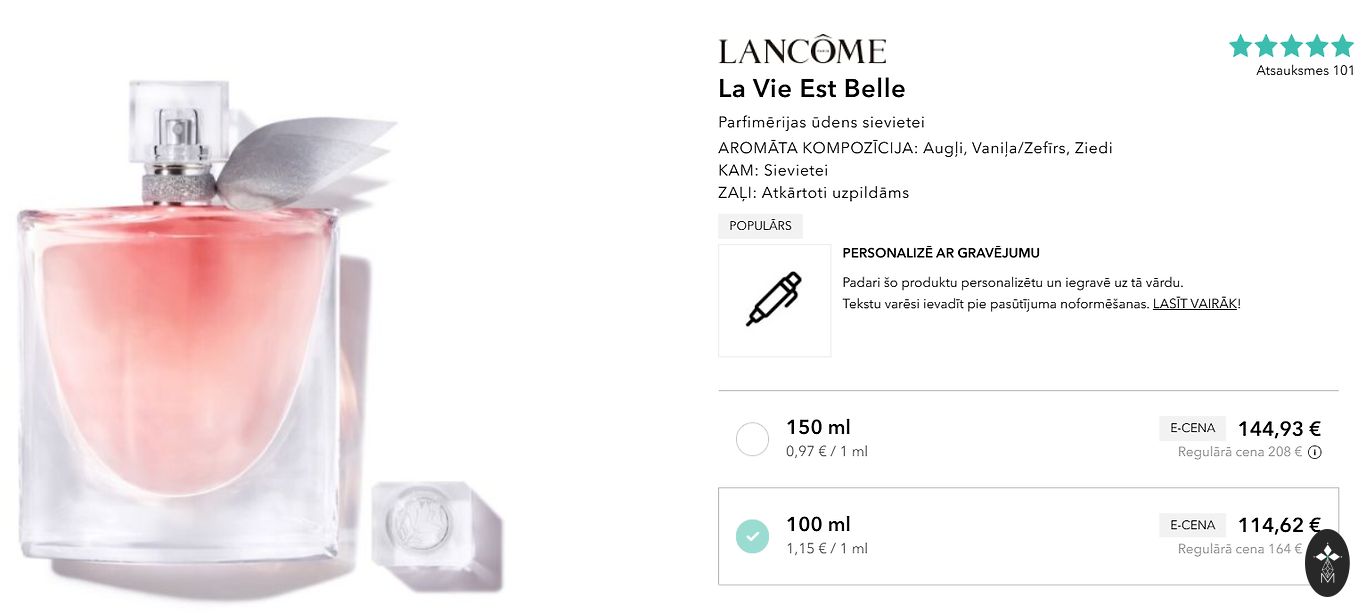Click the E-CENA label for 100 ml

coord(1192,525)
